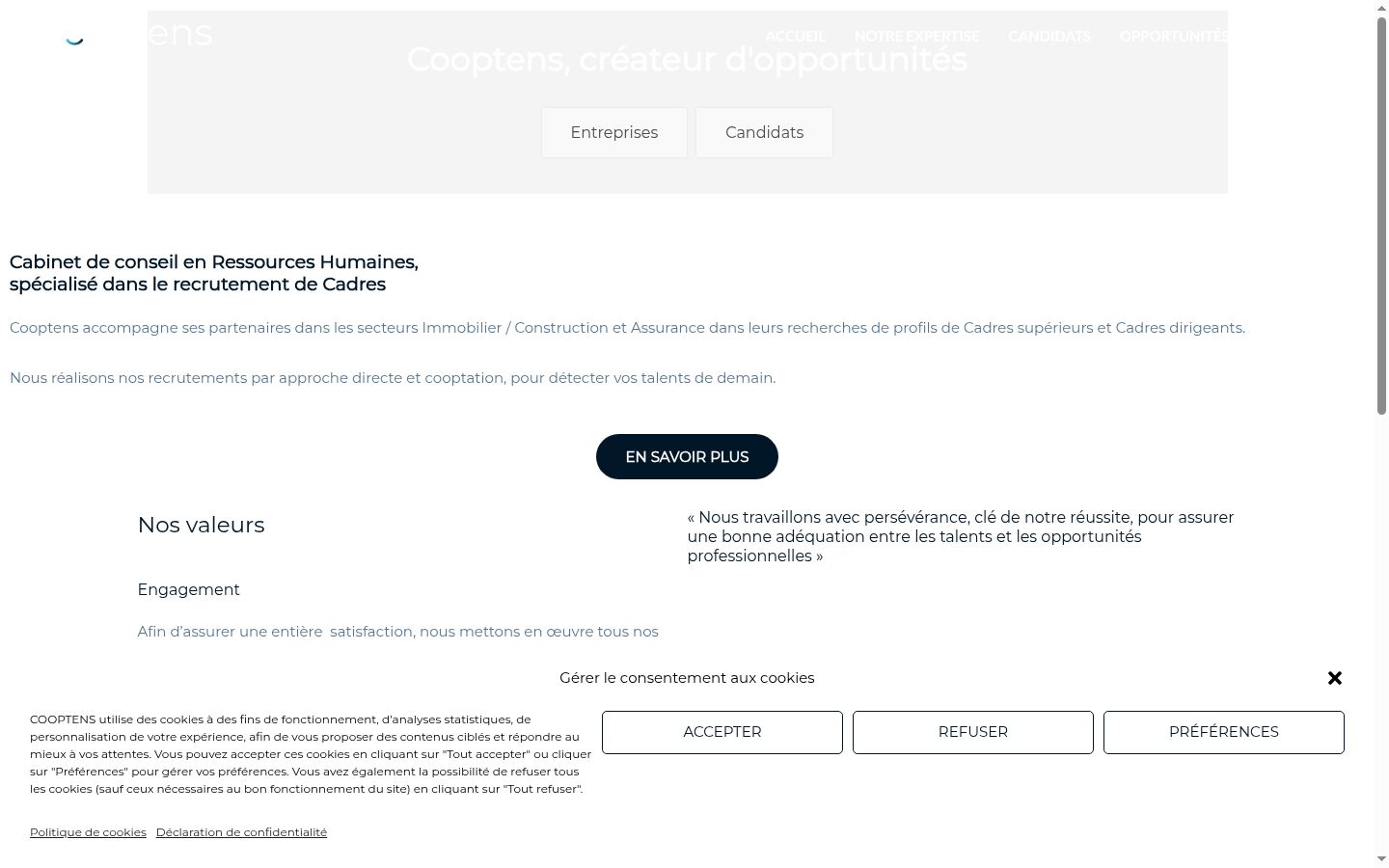Close the cookie consent banner

pos(1335,678)
